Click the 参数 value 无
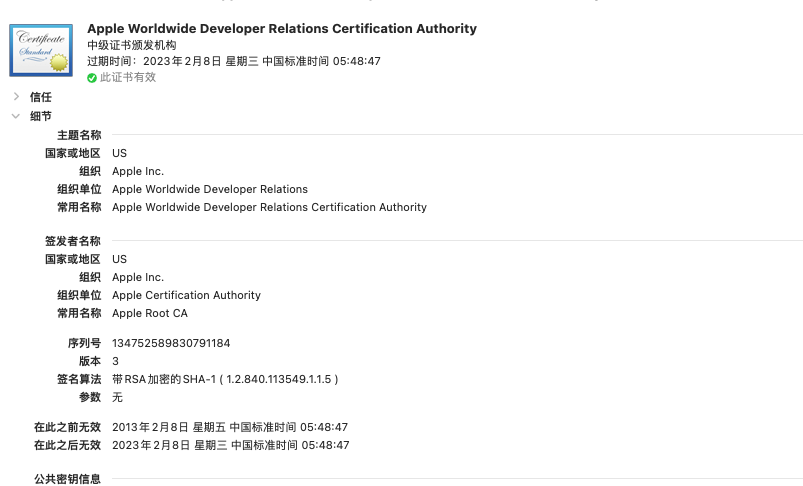This screenshot has height=486, width=803. pyautogui.click(x=117, y=397)
